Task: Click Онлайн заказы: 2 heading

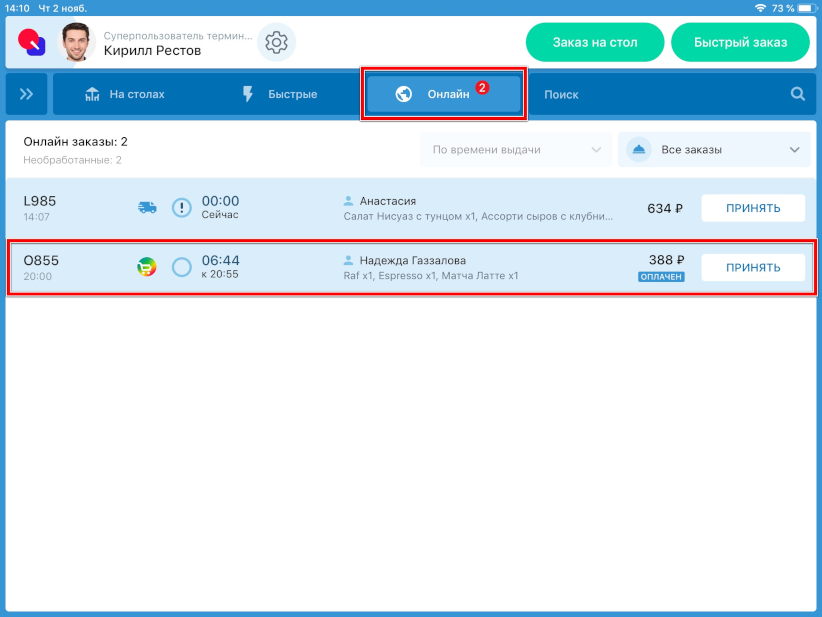Action: click(75, 142)
